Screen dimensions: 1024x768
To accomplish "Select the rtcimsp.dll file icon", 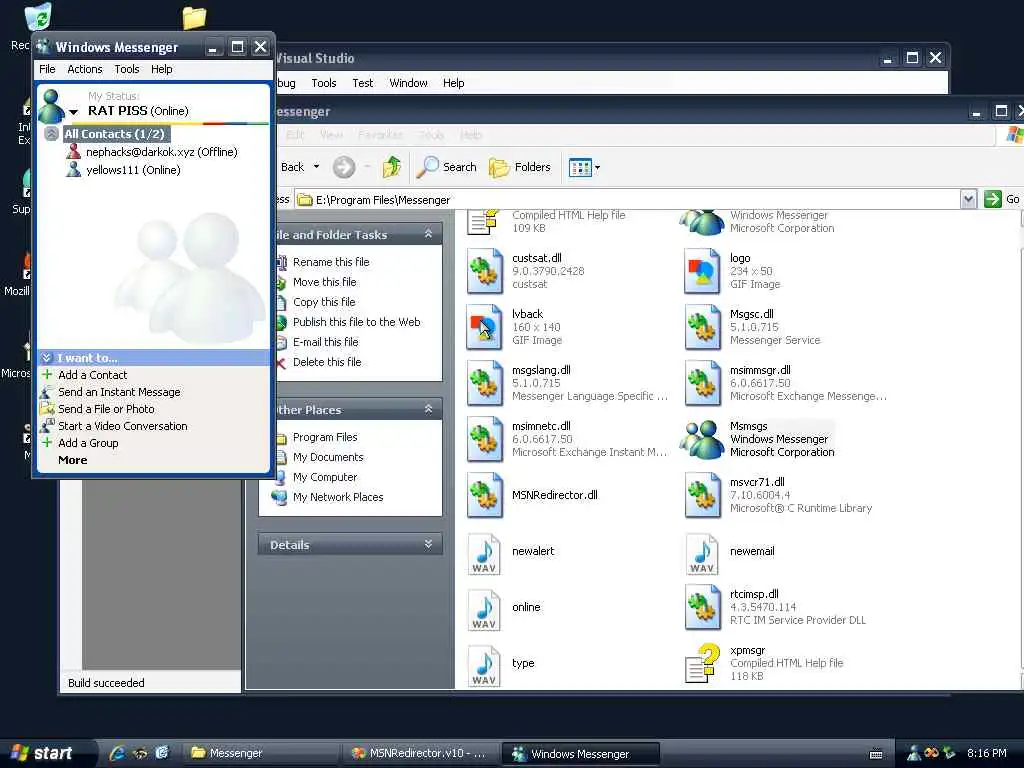I will (703, 607).
